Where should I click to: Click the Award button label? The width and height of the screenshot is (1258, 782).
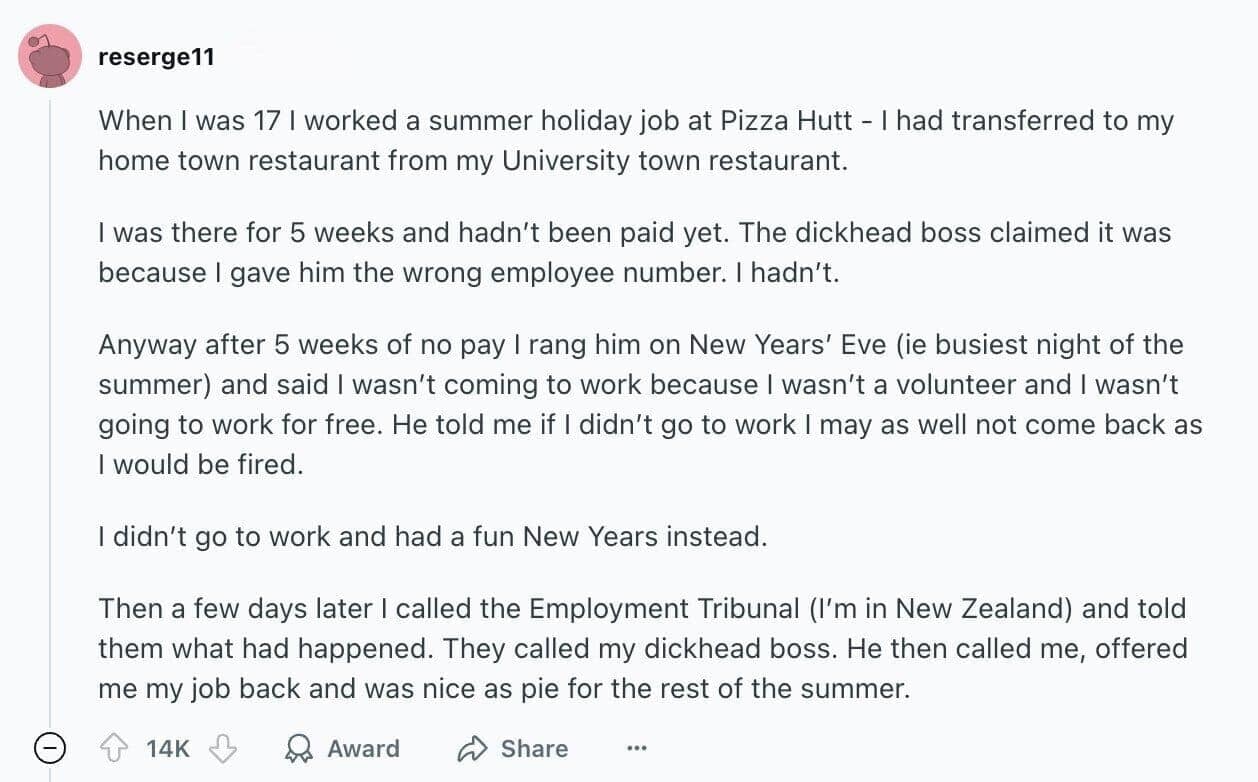coord(363,749)
